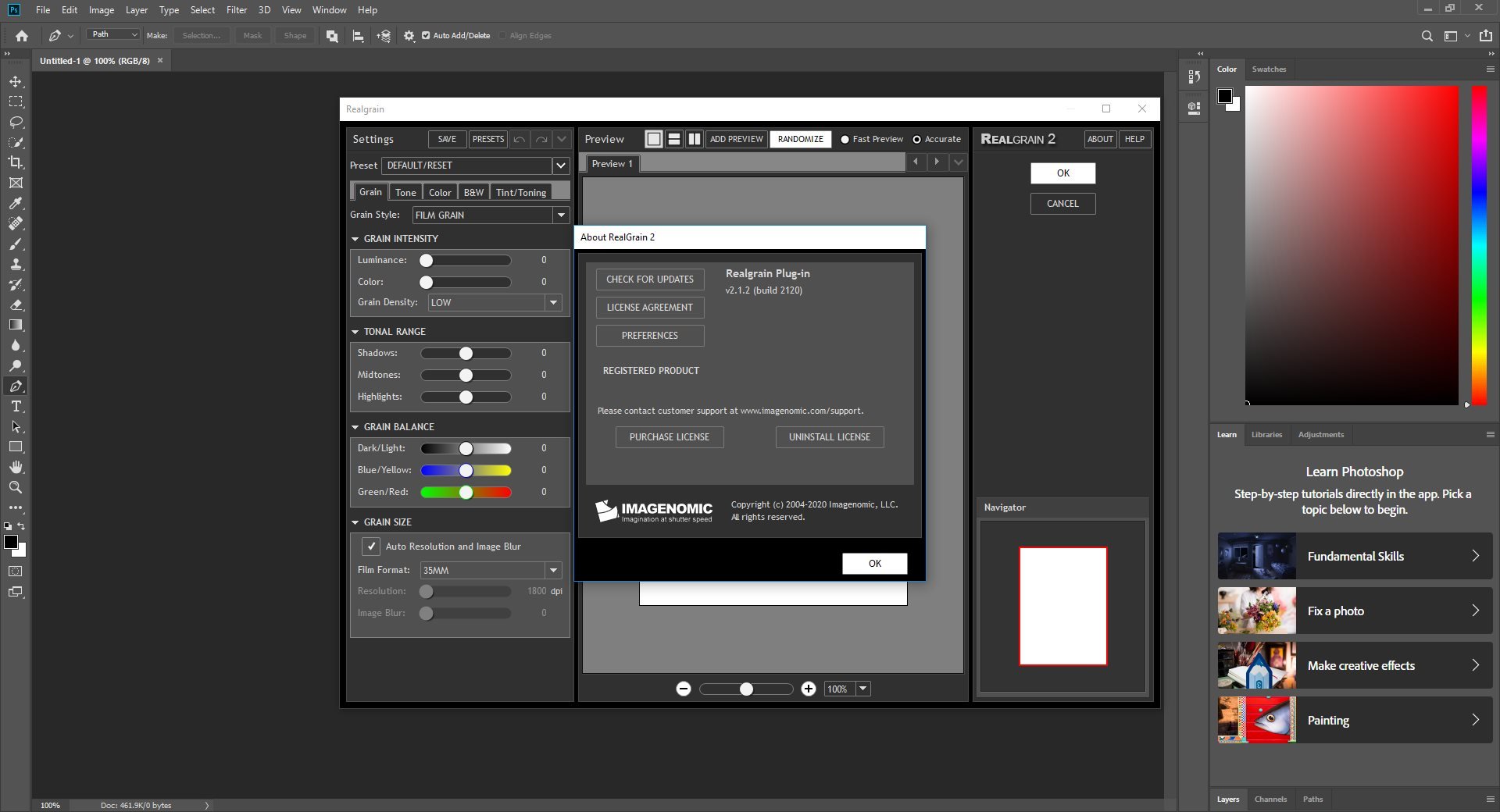This screenshot has width=1500, height=812.
Task: Select single preview layout icon
Action: (654, 139)
